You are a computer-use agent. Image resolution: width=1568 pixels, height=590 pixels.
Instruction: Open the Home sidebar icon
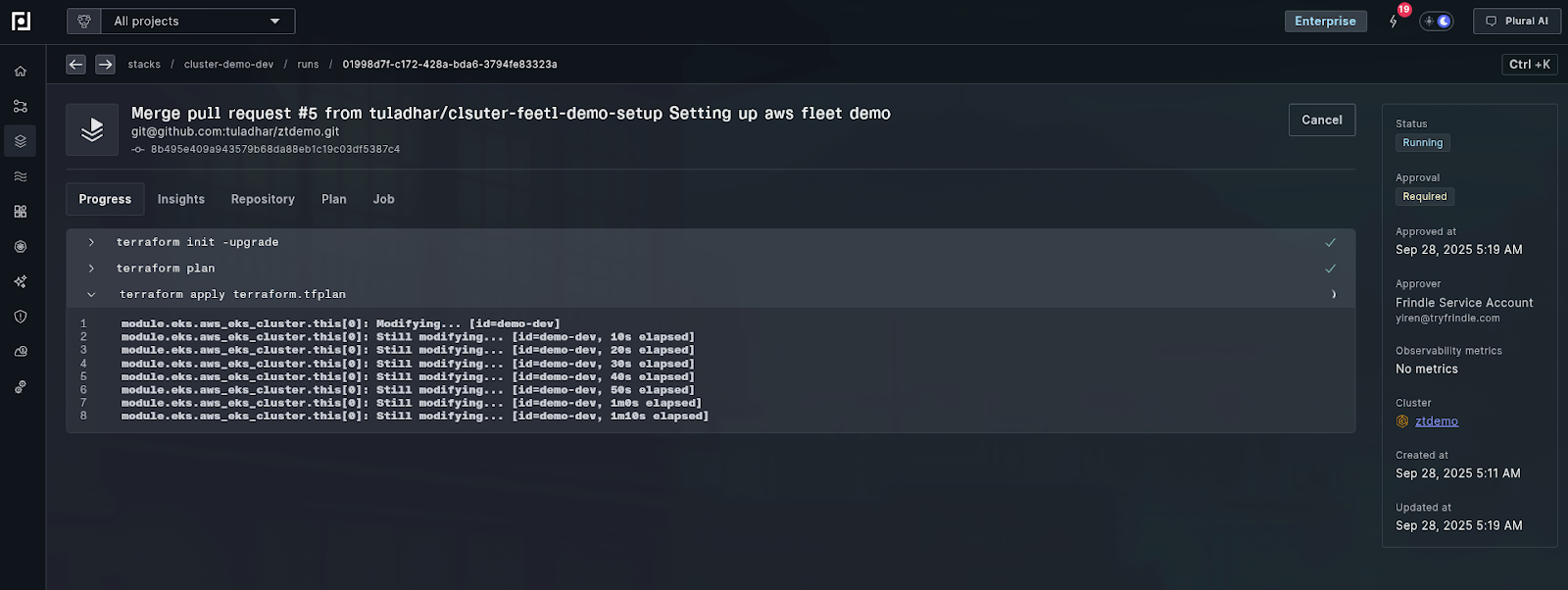click(x=21, y=72)
